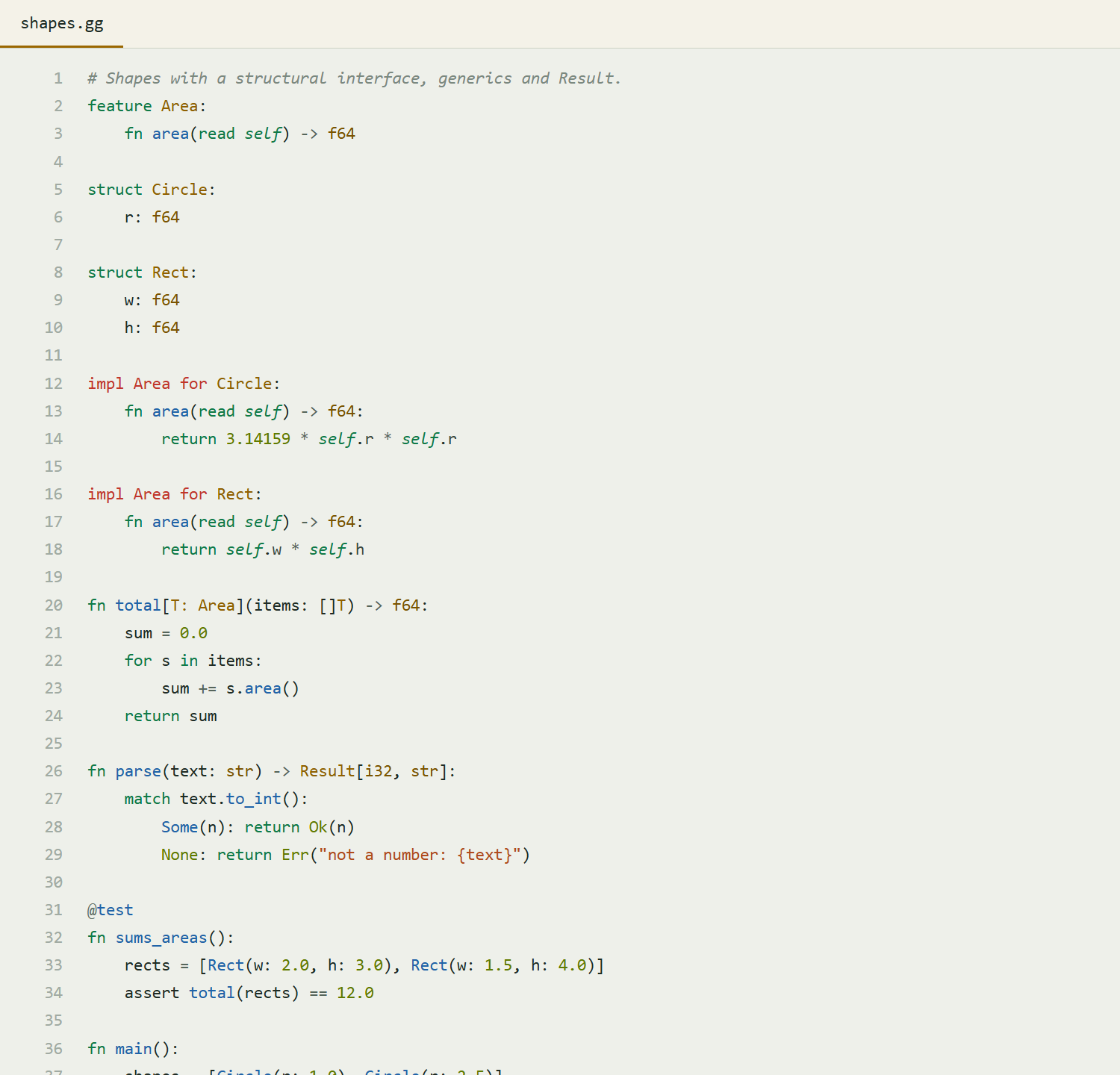1120x1075 pixels.
Task: Click "impl Area for Circle:" line
Action: [184, 384]
